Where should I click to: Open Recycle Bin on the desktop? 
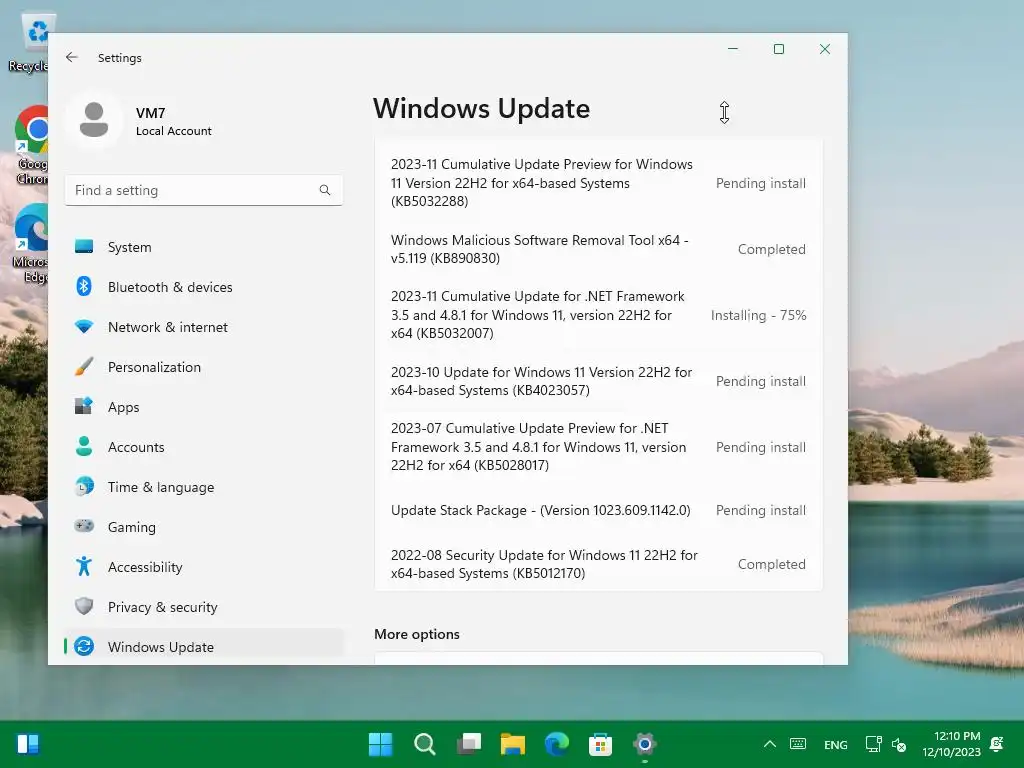pos(31,42)
